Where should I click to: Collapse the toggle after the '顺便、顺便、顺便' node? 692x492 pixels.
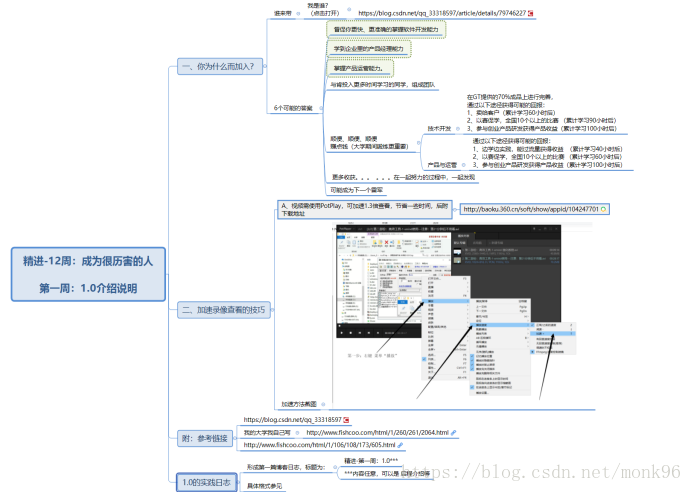click(x=419, y=143)
